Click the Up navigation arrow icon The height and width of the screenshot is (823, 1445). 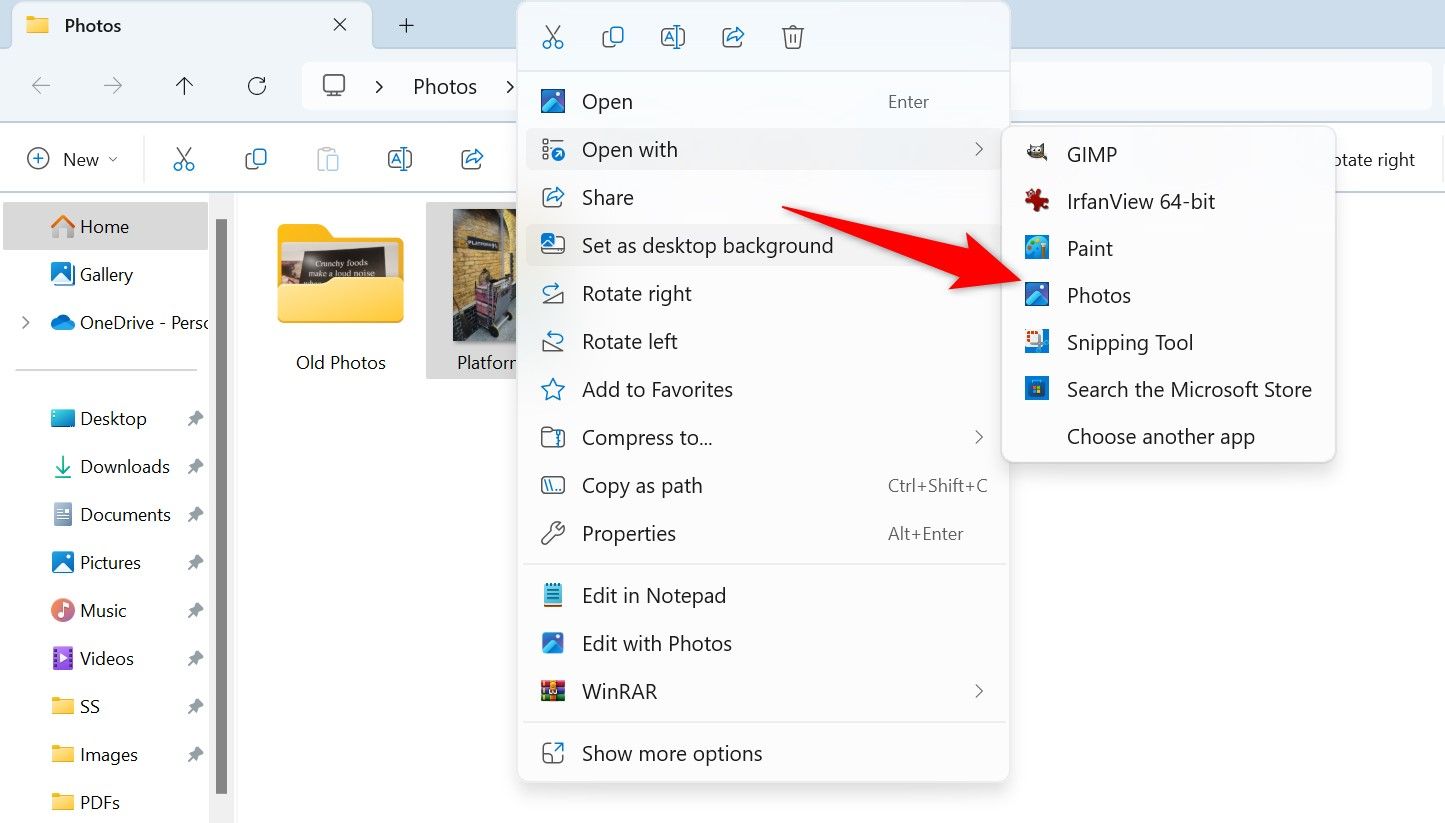(x=184, y=86)
